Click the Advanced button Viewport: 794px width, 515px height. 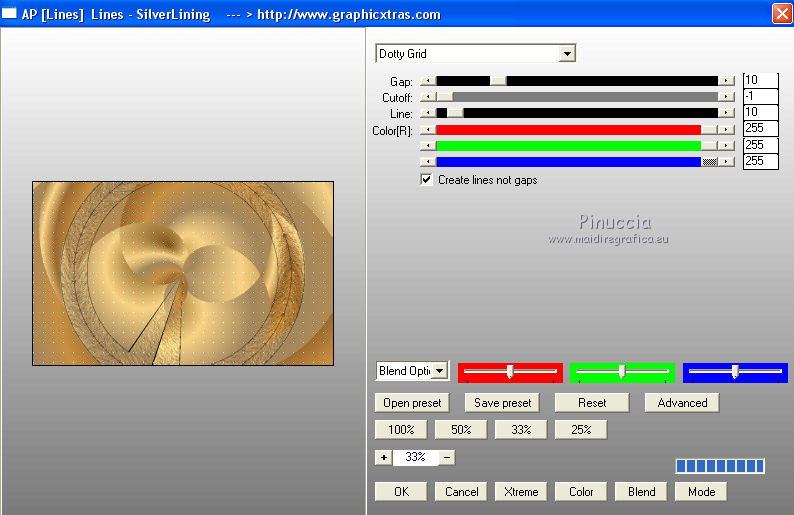(x=682, y=403)
